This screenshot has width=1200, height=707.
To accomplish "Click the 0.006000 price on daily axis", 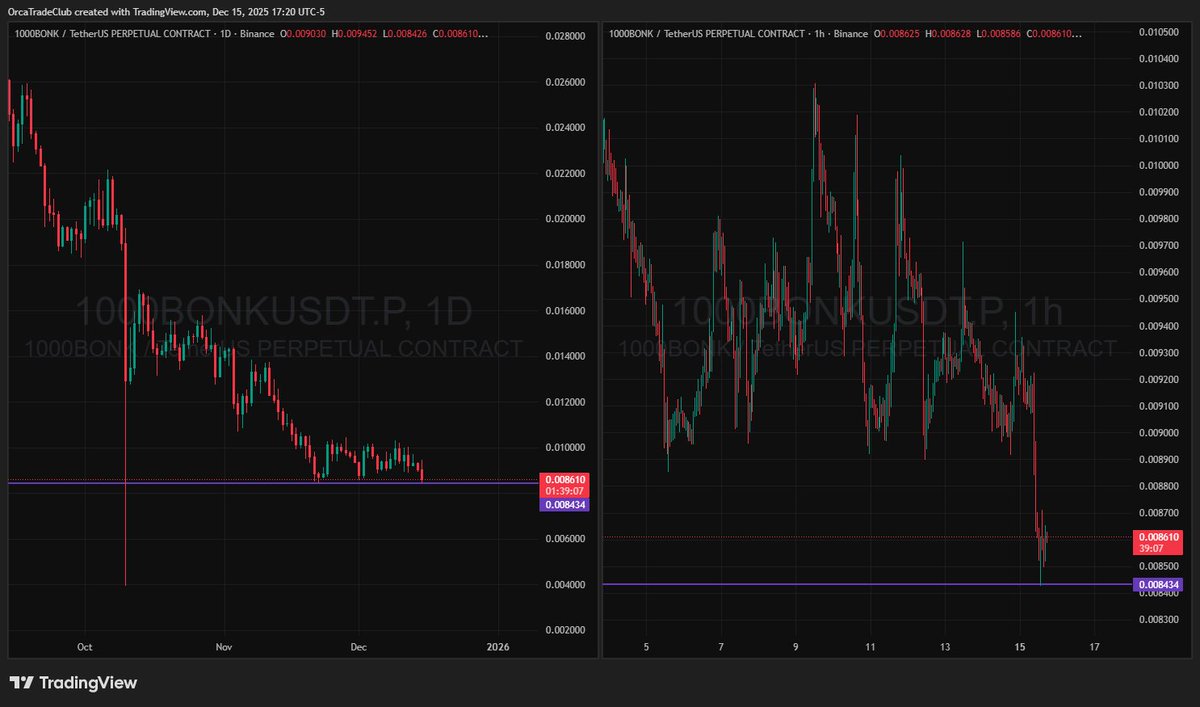I will pos(564,539).
